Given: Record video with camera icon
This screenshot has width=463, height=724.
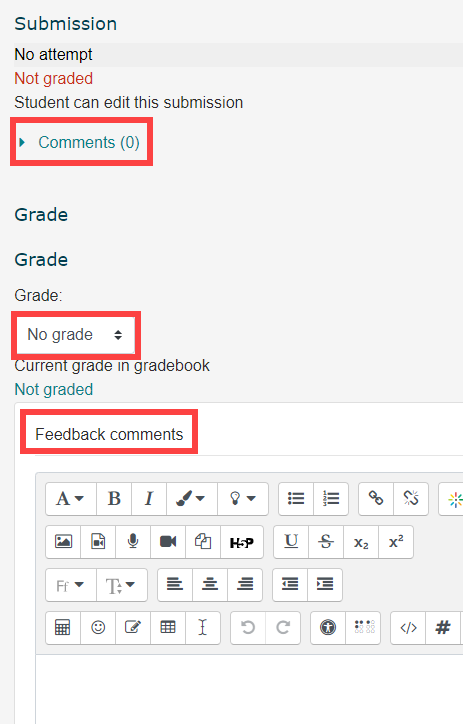Looking at the screenshot, I should pyautogui.click(x=168, y=542).
